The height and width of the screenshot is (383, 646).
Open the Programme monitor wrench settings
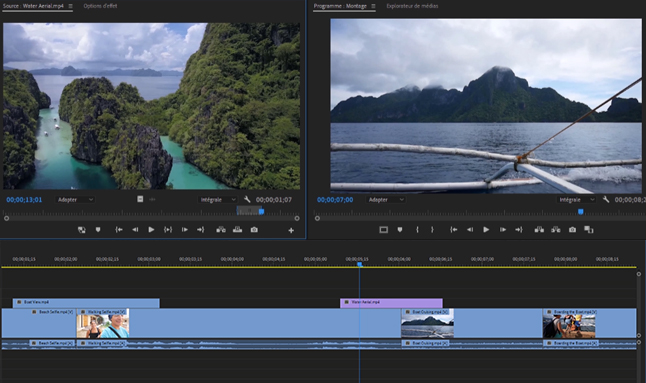tap(606, 199)
